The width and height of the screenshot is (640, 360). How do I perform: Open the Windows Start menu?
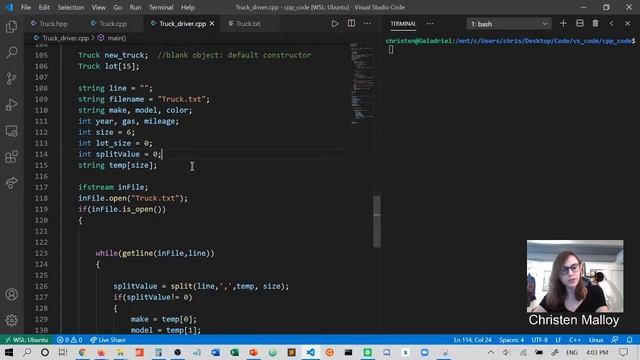(x=9, y=352)
